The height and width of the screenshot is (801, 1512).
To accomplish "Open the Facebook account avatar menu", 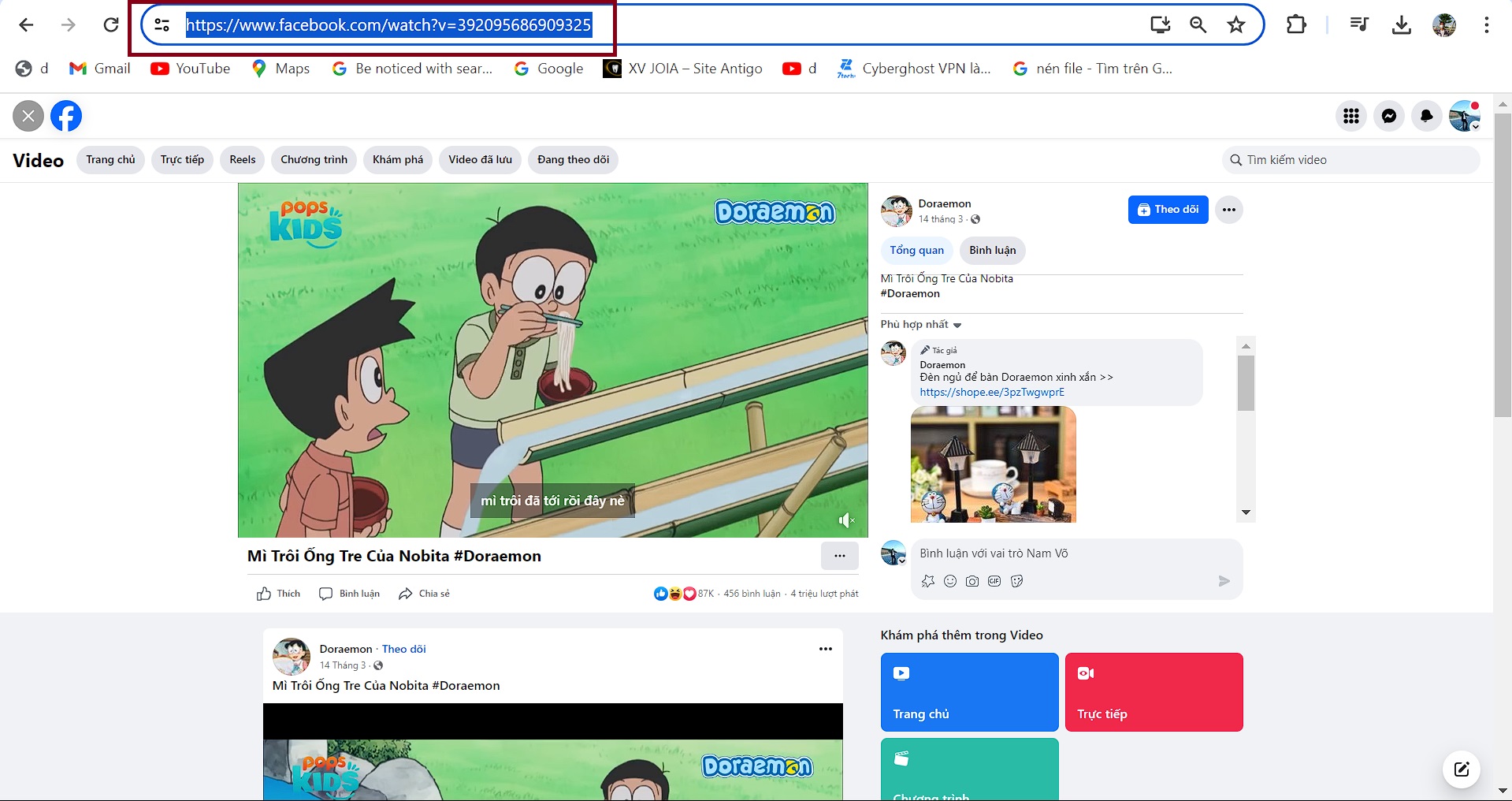I will tap(1465, 116).
